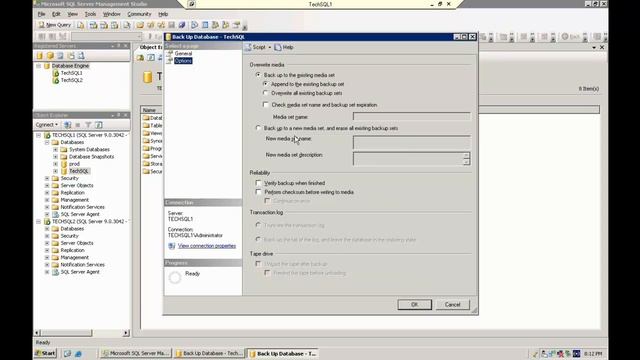Select Management under TECHSQL1
Viewport: 640px width, 360px height.
click(74, 200)
